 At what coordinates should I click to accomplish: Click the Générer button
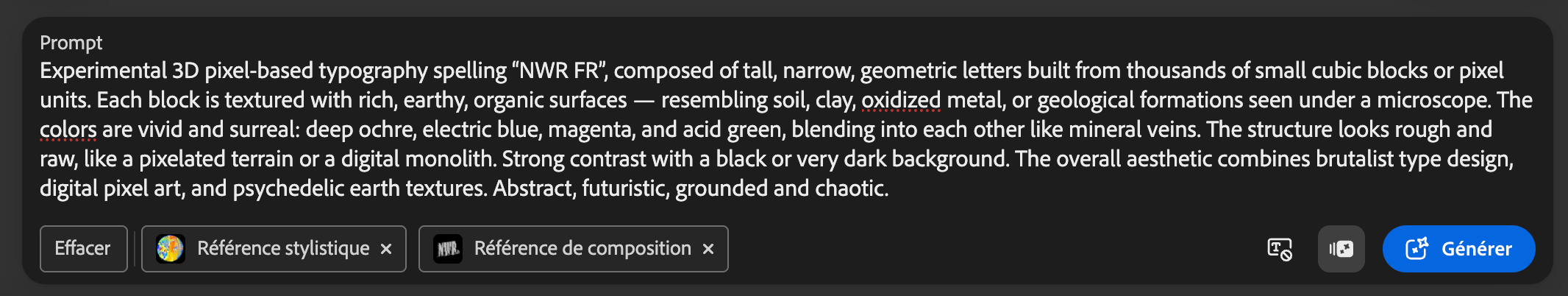pyautogui.click(x=1458, y=249)
